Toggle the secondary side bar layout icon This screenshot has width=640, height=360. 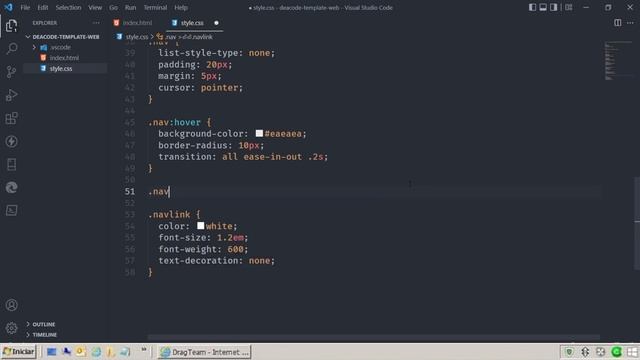tap(553, 7)
